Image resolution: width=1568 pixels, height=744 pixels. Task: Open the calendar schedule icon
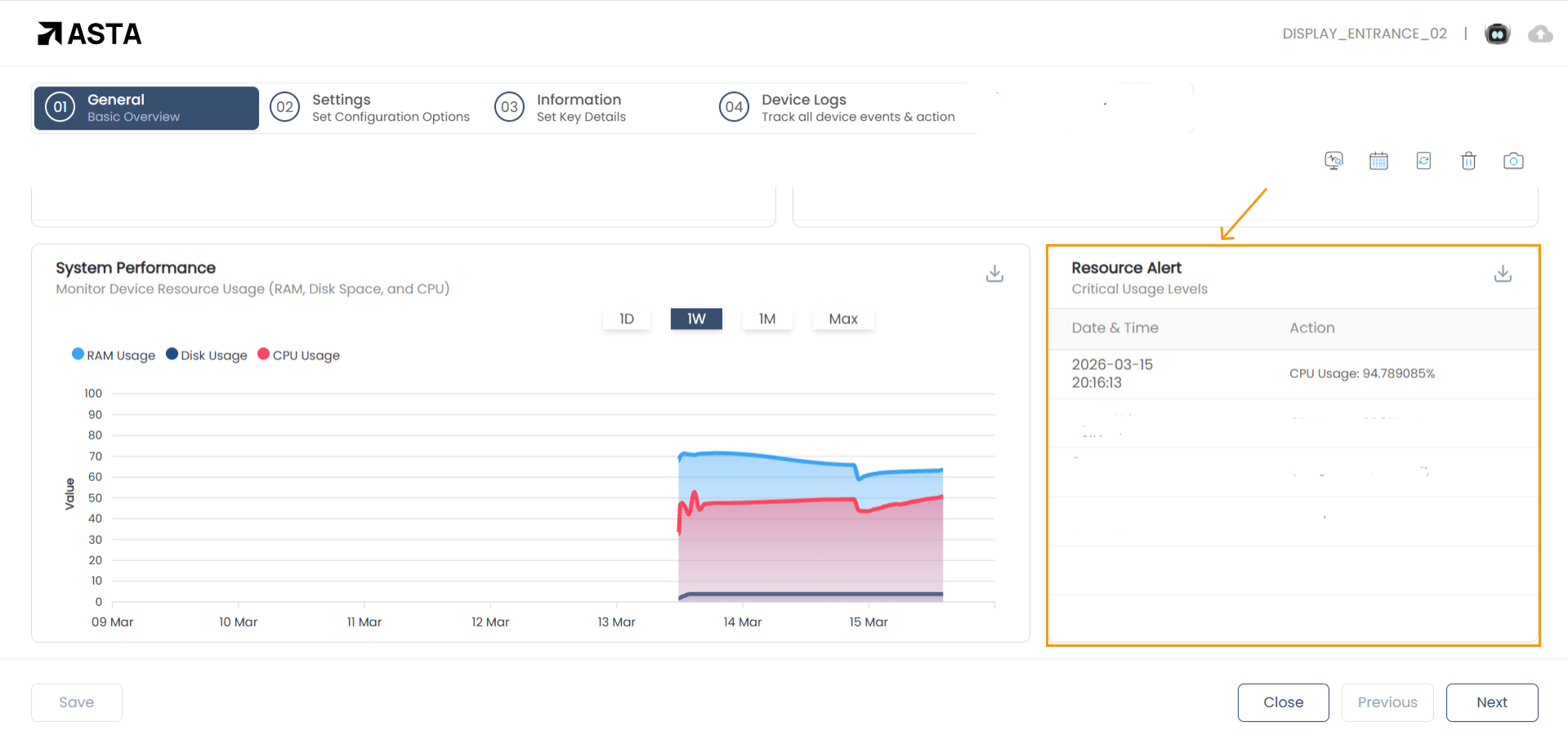click(1378, 161)
